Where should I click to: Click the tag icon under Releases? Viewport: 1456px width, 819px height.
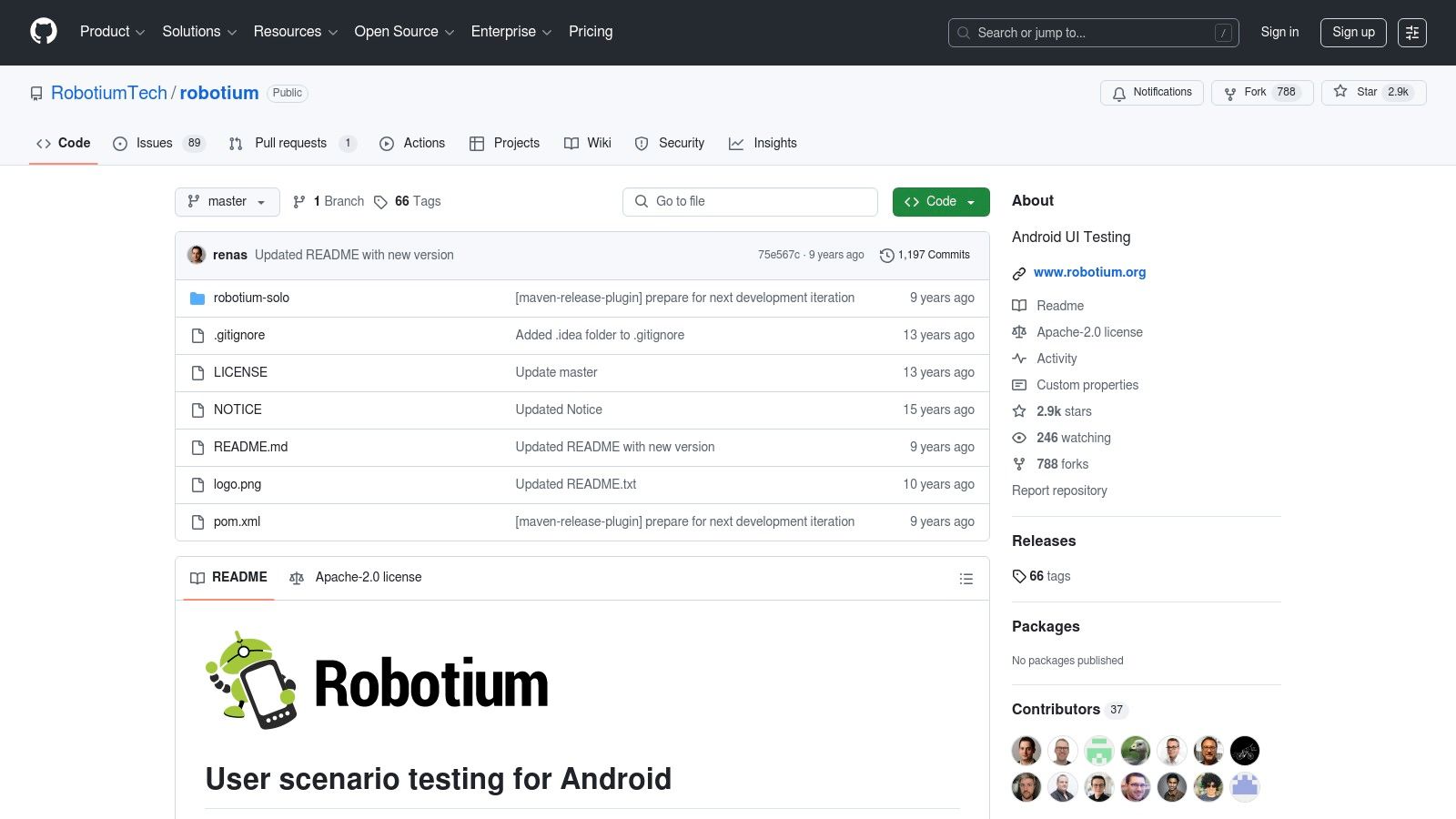pyautogui.click(x=1019, y=576)
